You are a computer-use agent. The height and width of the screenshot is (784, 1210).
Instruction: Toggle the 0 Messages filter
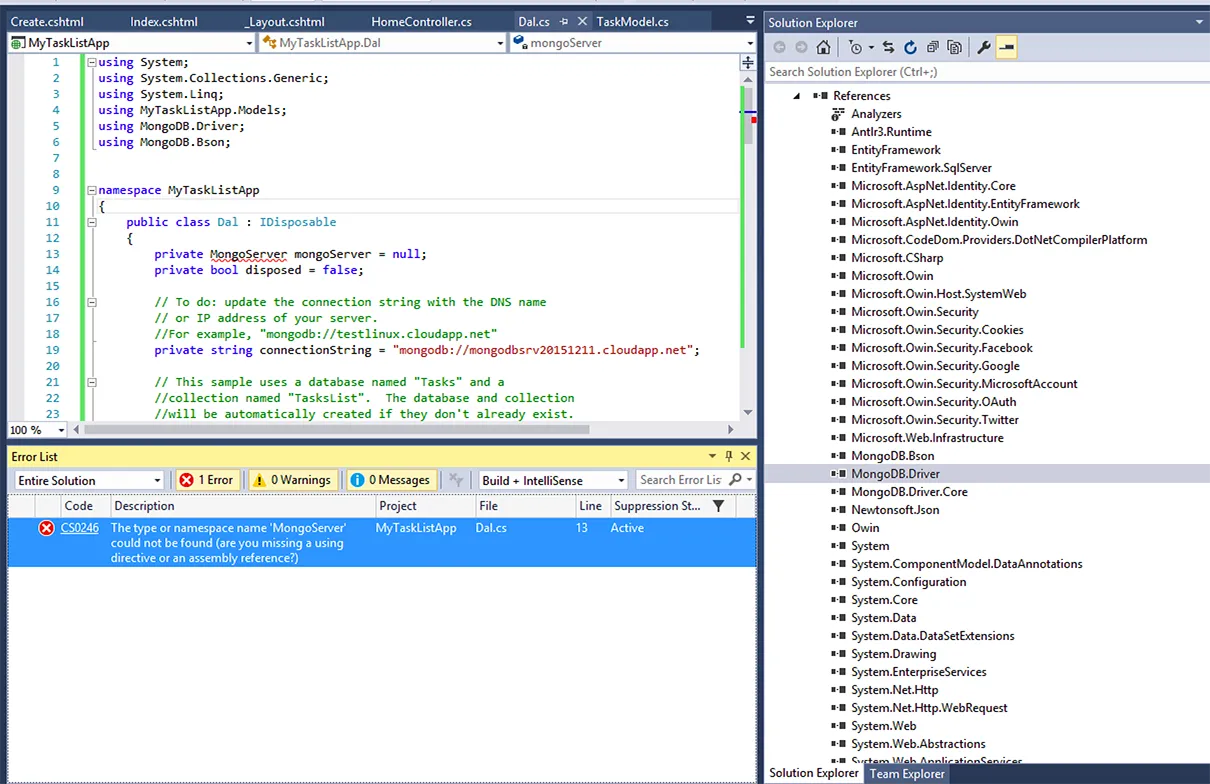click(x=390, y=480)
